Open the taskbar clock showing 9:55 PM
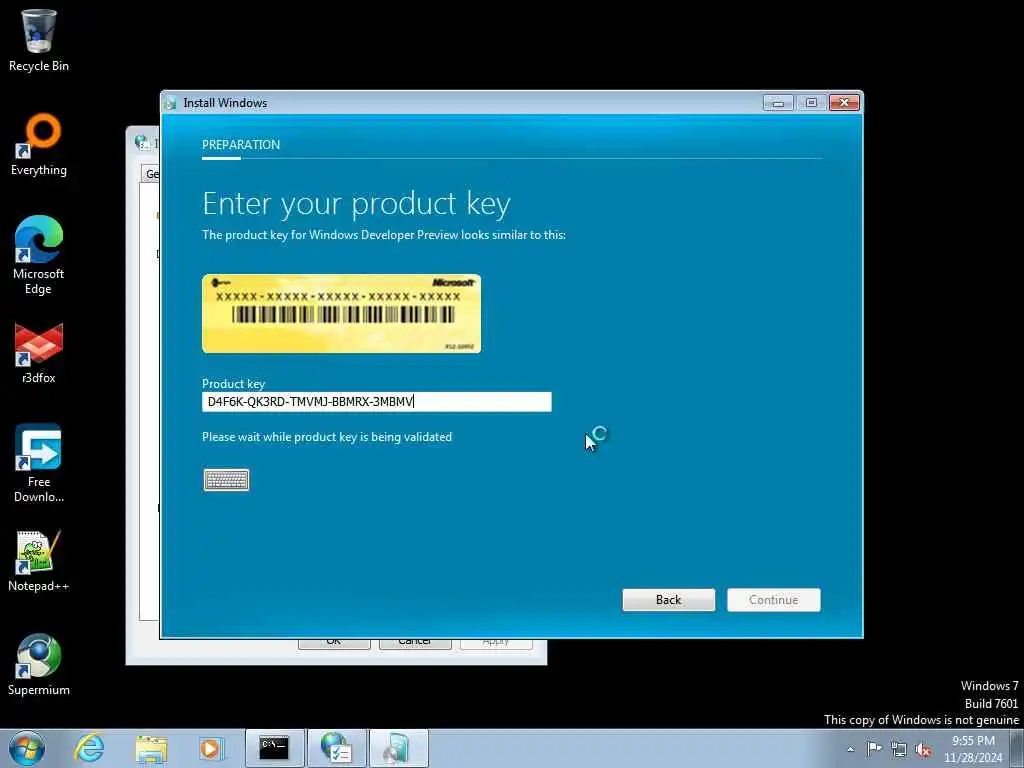The width and height of the screenshot is (1024, 768). (x=973, y=749)
